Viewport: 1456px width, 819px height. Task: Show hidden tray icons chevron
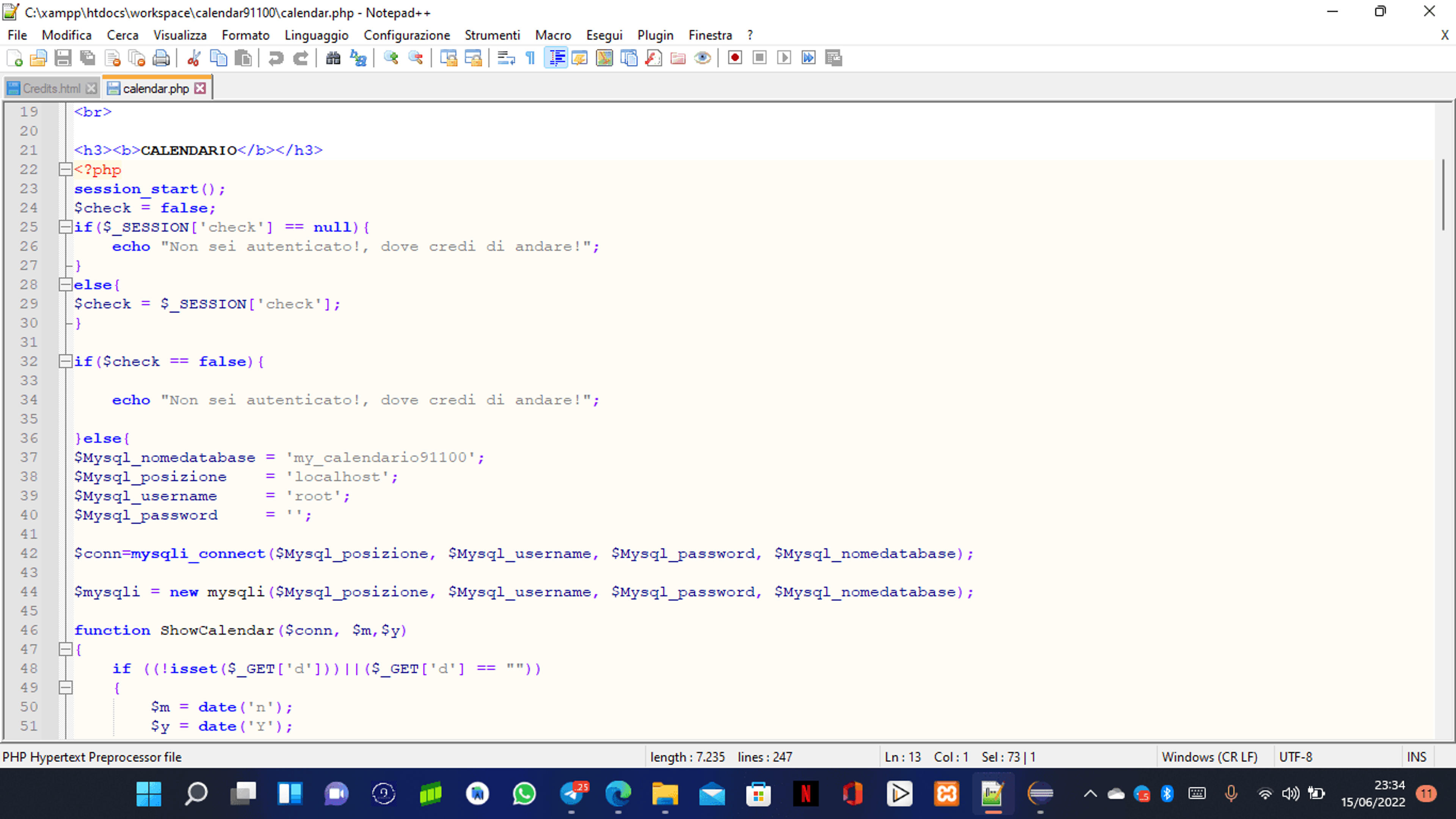[1090, 794]
